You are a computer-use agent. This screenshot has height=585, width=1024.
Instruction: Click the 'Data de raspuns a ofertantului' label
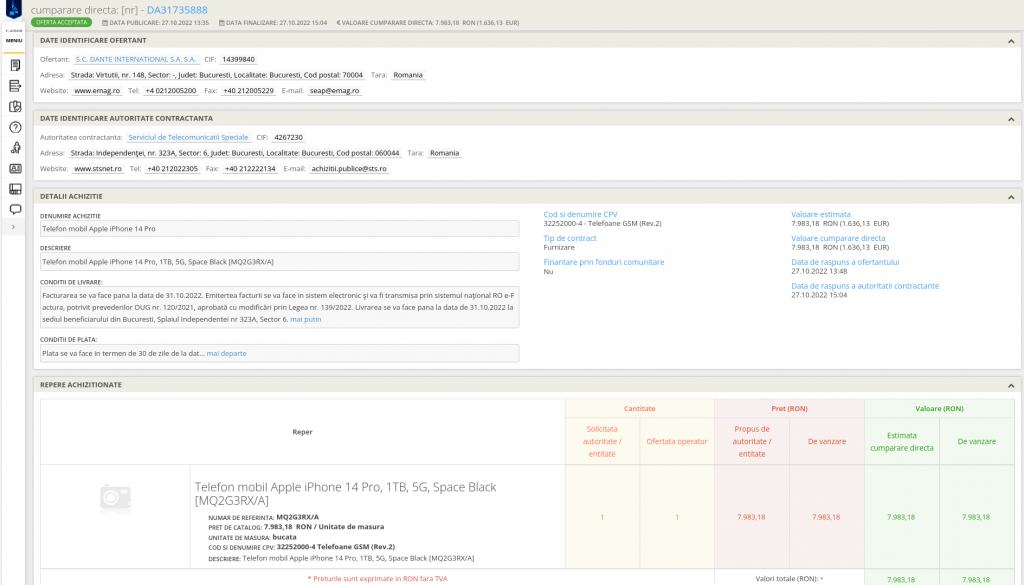(845, 262)
